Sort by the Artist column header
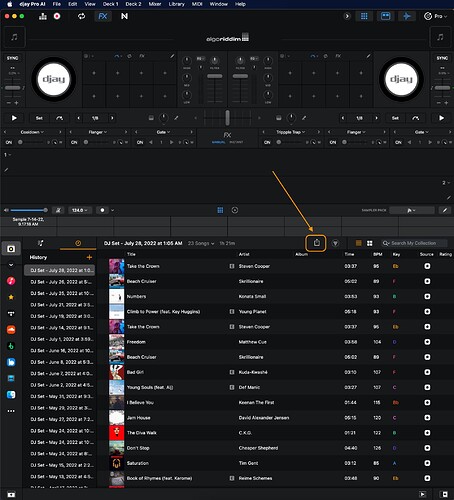Viewport: 454px width, 500px height. click(x=244, y=254)
